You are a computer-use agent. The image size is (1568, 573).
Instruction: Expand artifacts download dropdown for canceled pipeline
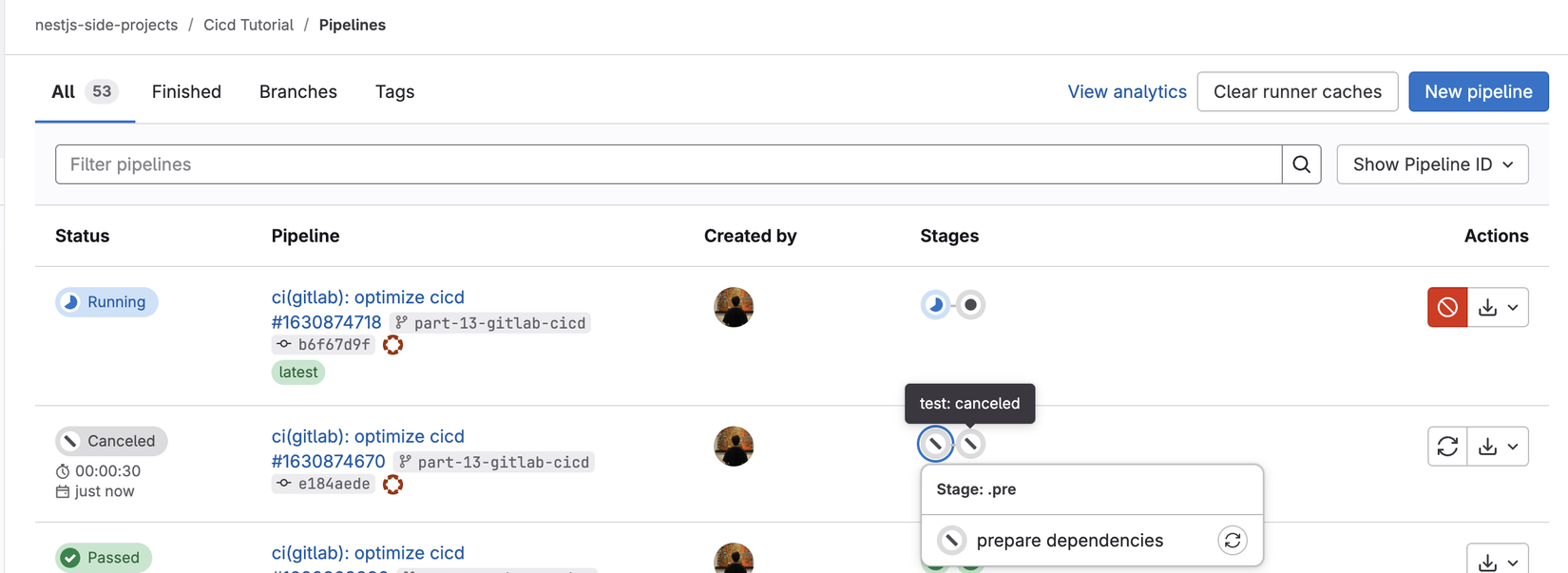1499,447
